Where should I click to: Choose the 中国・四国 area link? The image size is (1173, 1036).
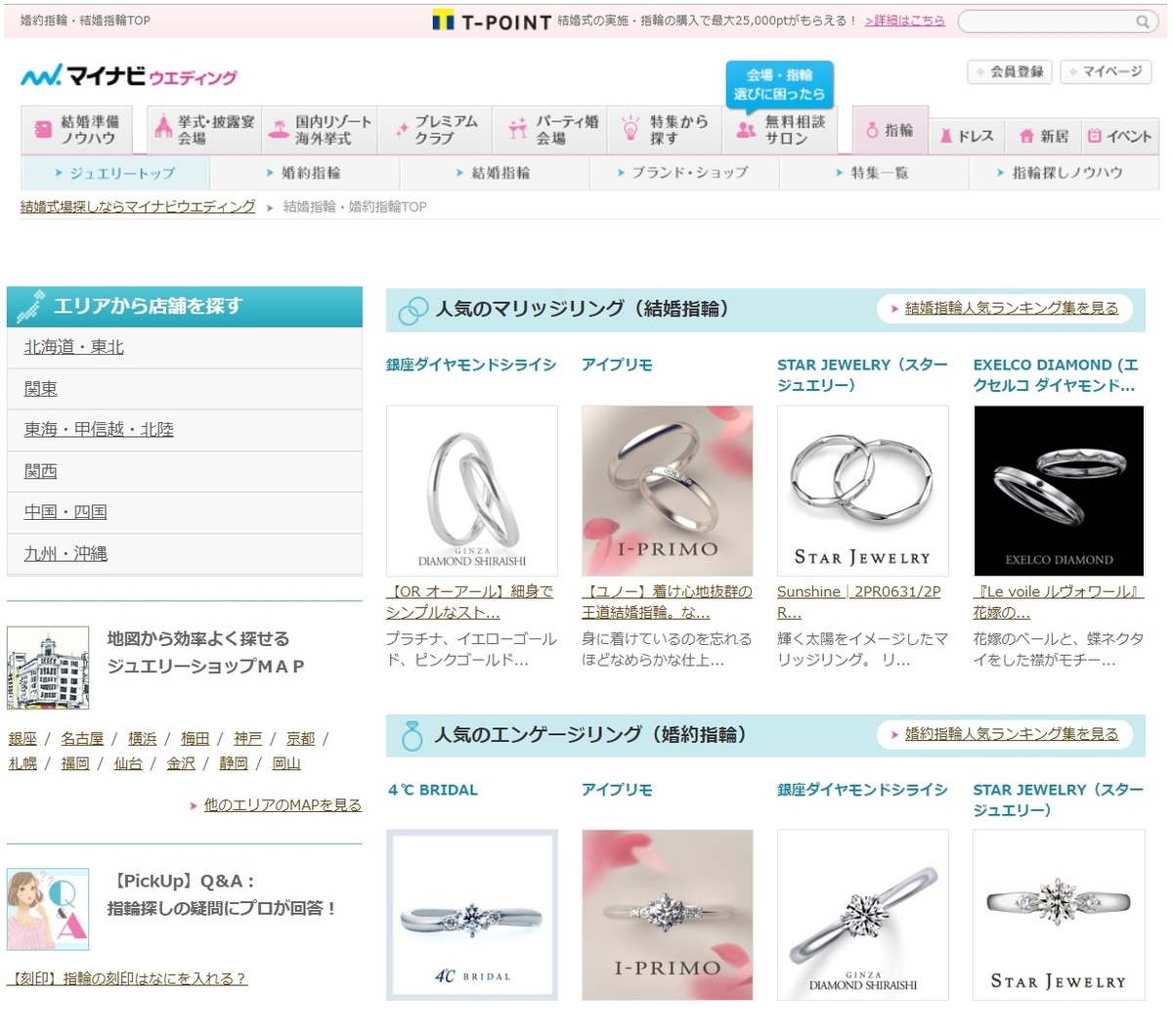coord(65,512)
